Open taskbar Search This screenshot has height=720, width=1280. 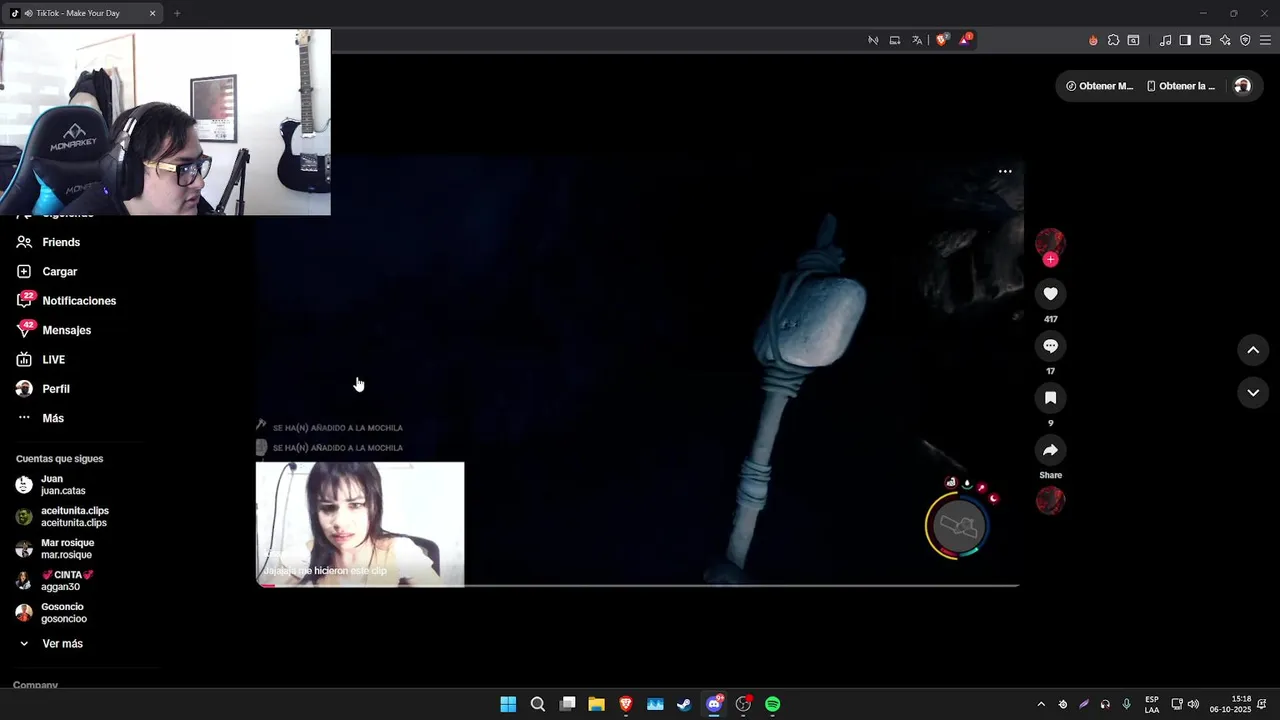(538, 704)
